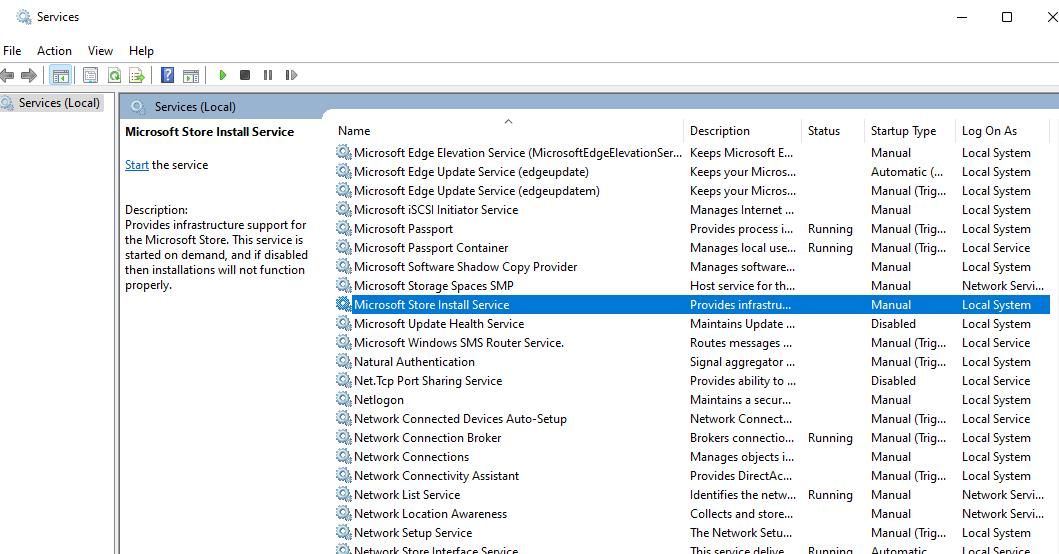The height and width of the screenshot is (554, 1059).
Task: Select Microsoft iSCSI Initiator Service name
Action: tap(436, 209)
